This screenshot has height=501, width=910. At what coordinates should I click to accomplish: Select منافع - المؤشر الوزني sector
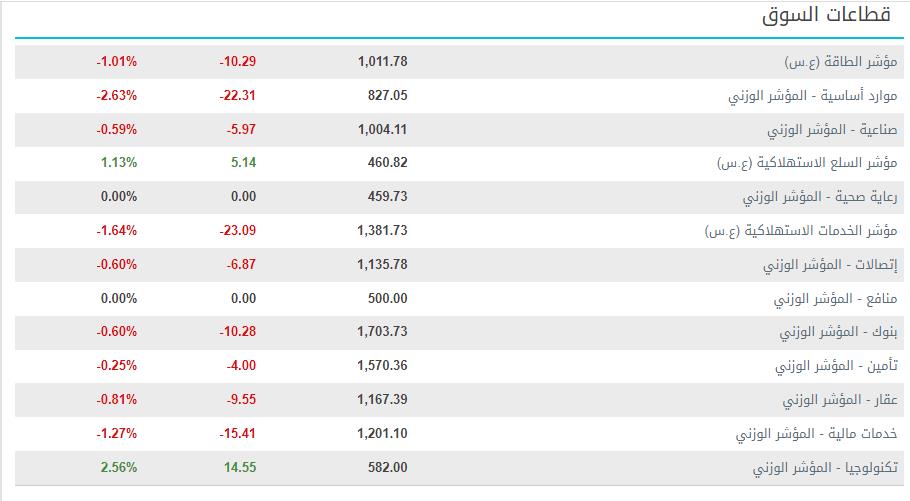(835, 299)
